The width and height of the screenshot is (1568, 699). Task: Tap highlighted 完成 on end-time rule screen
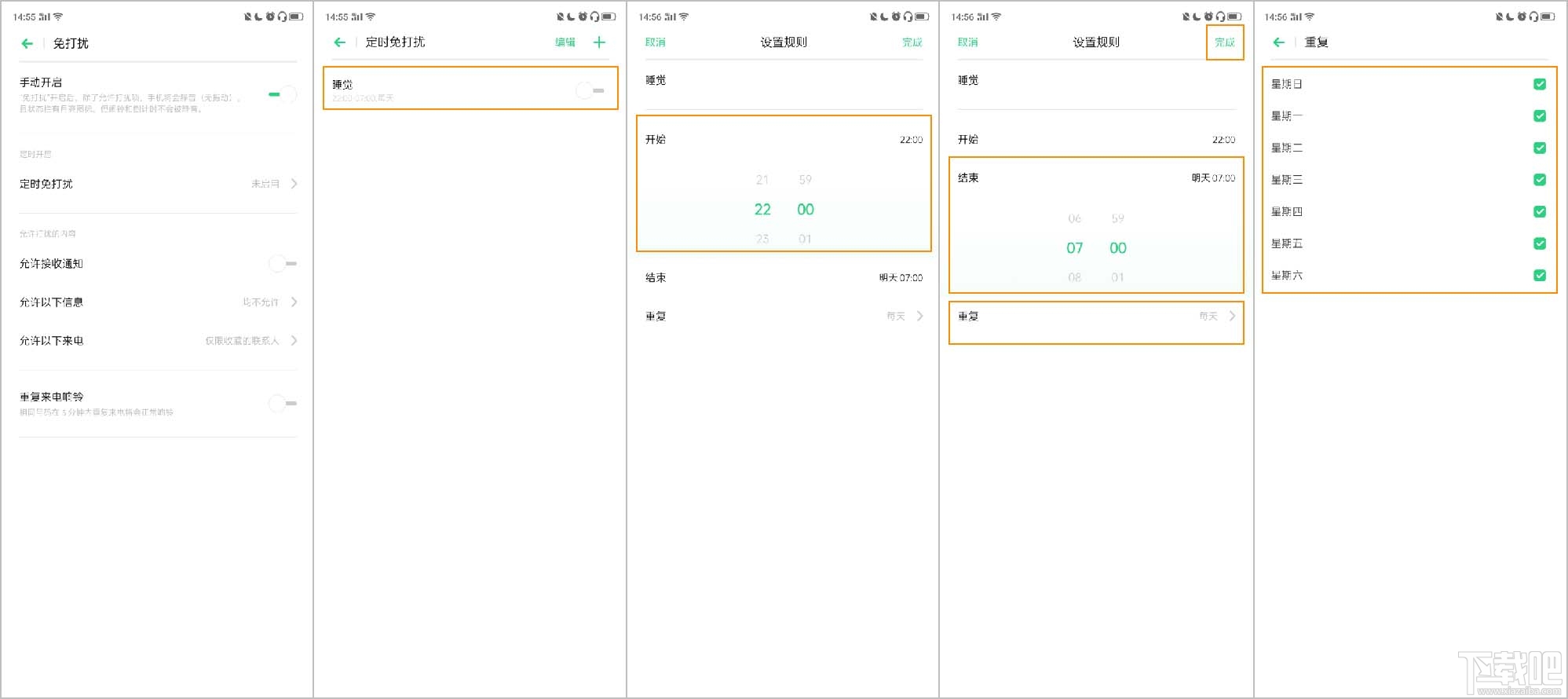point(1225,42)
